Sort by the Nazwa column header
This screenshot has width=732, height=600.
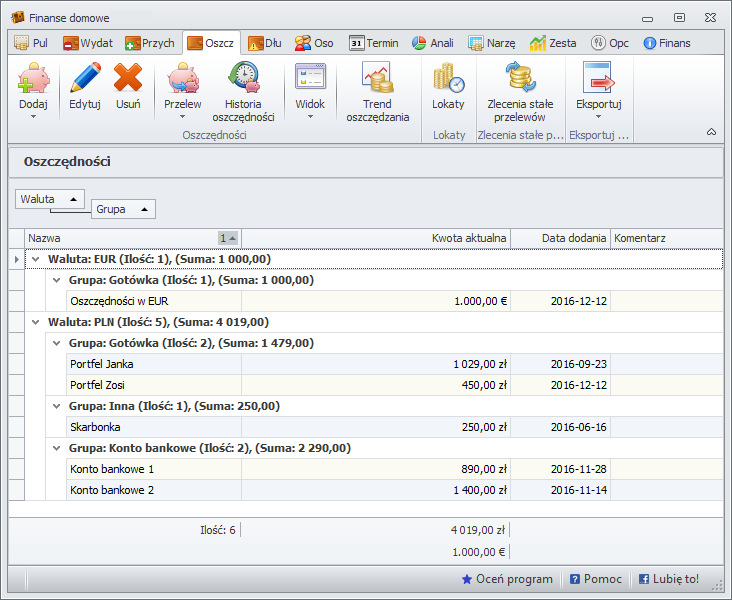coord(120,238)
